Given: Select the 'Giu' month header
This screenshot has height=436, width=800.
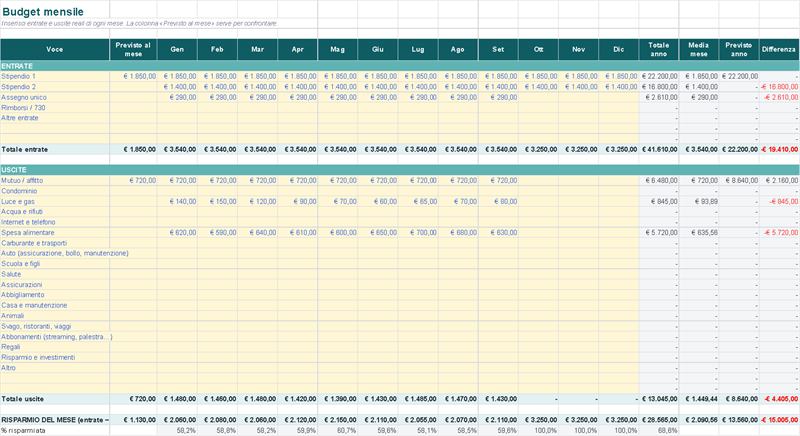Looking at the screenshot, I should click(x=378, y=49).
